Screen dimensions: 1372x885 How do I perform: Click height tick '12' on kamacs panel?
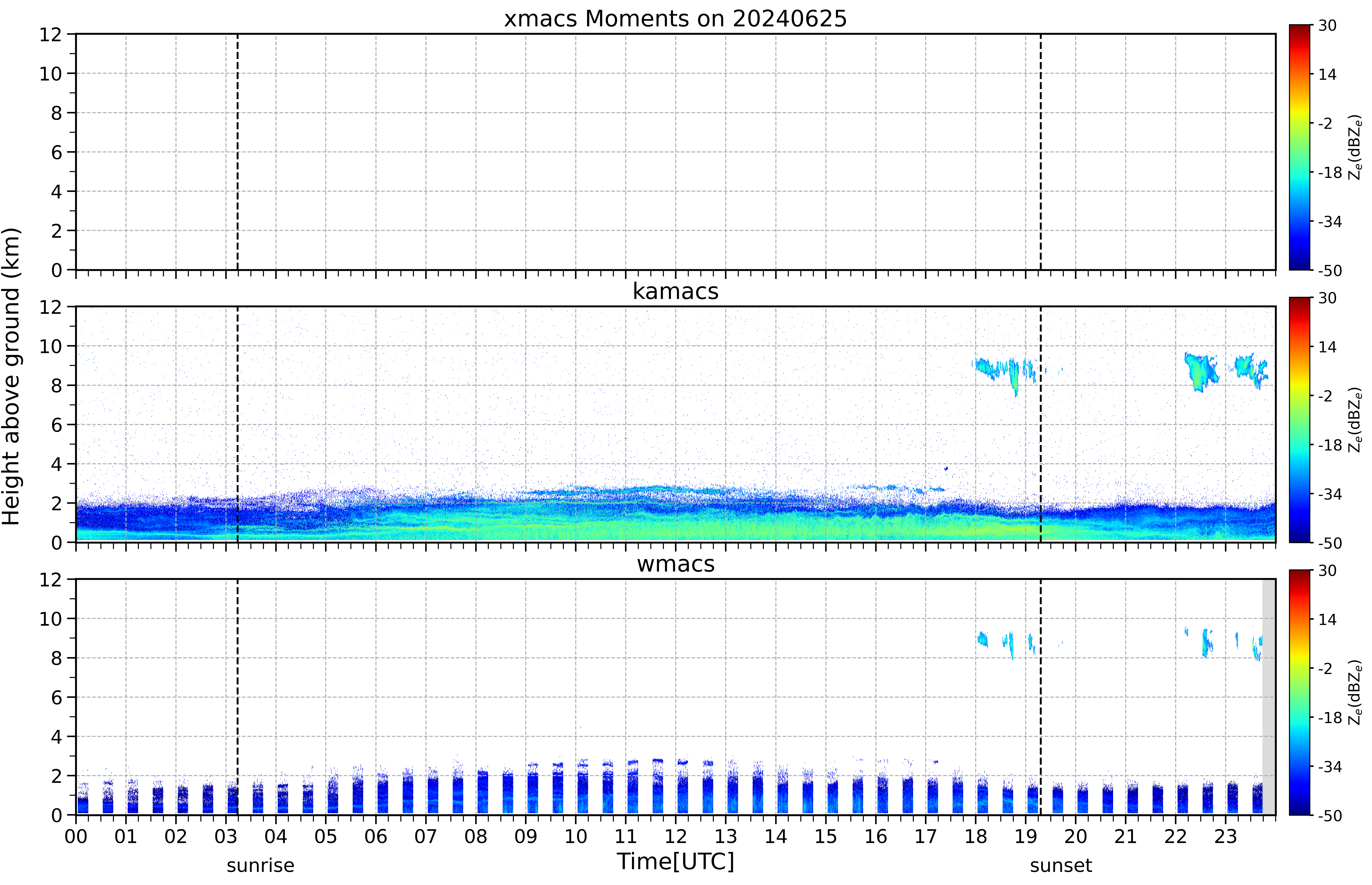coord(51,307)
